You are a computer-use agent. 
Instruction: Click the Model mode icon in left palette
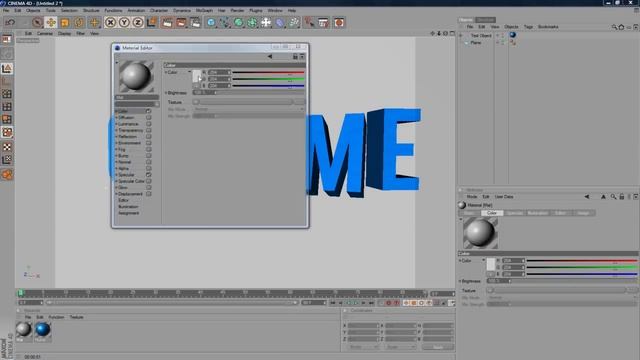7,69
